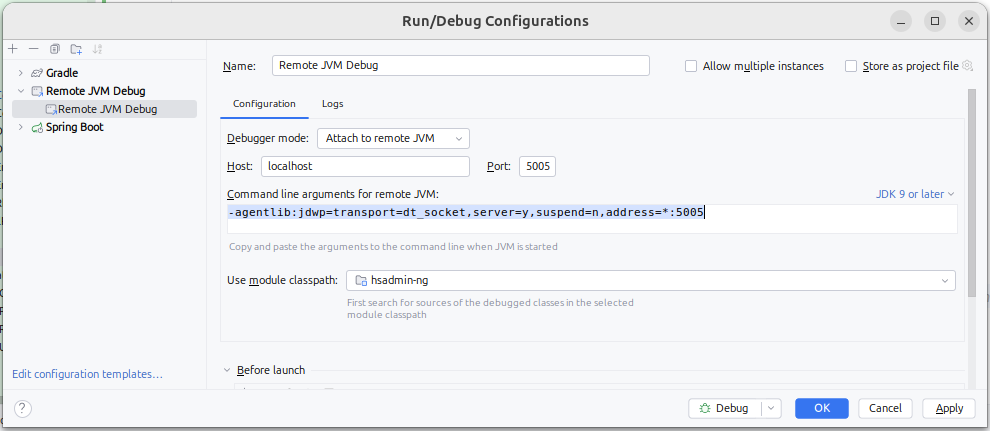Collapse the Before launch section

pyautogui.click(x=227, y=370)
